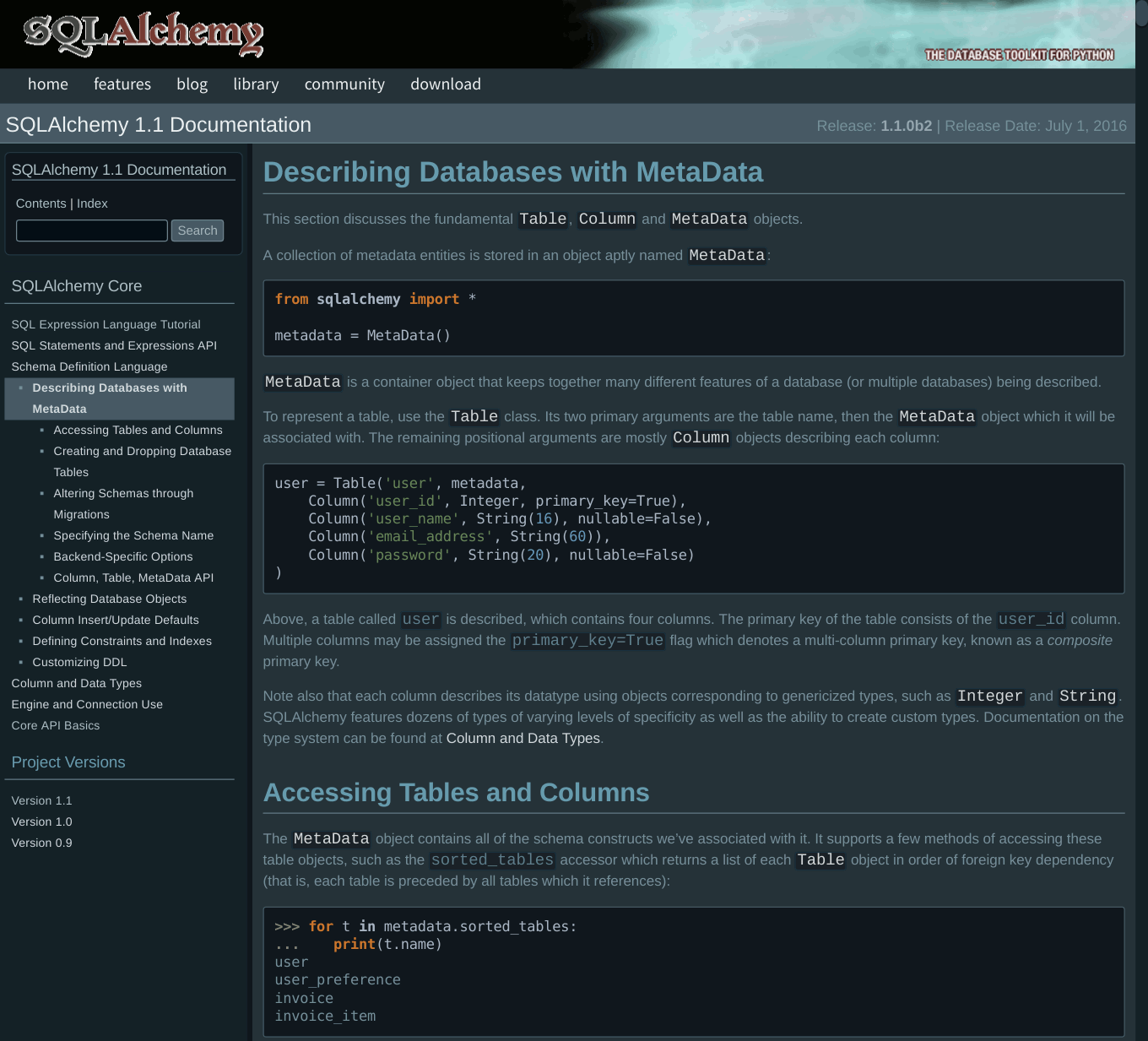Screen dimensions: 1148x1041
Task: Open the blog page
Action: pyautogui.click(x=192, y=84)
